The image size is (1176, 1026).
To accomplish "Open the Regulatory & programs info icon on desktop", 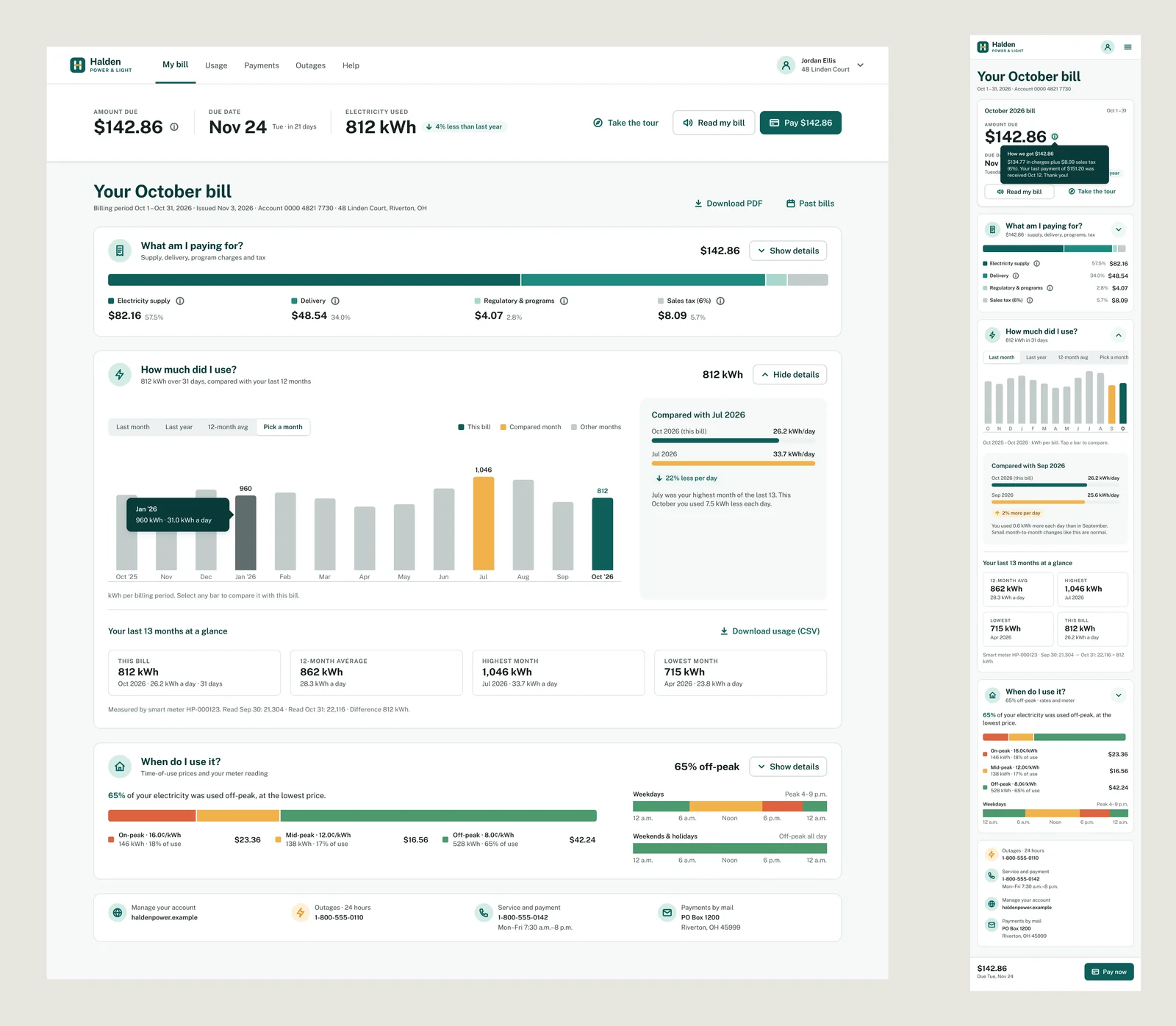I will [564, 301].
